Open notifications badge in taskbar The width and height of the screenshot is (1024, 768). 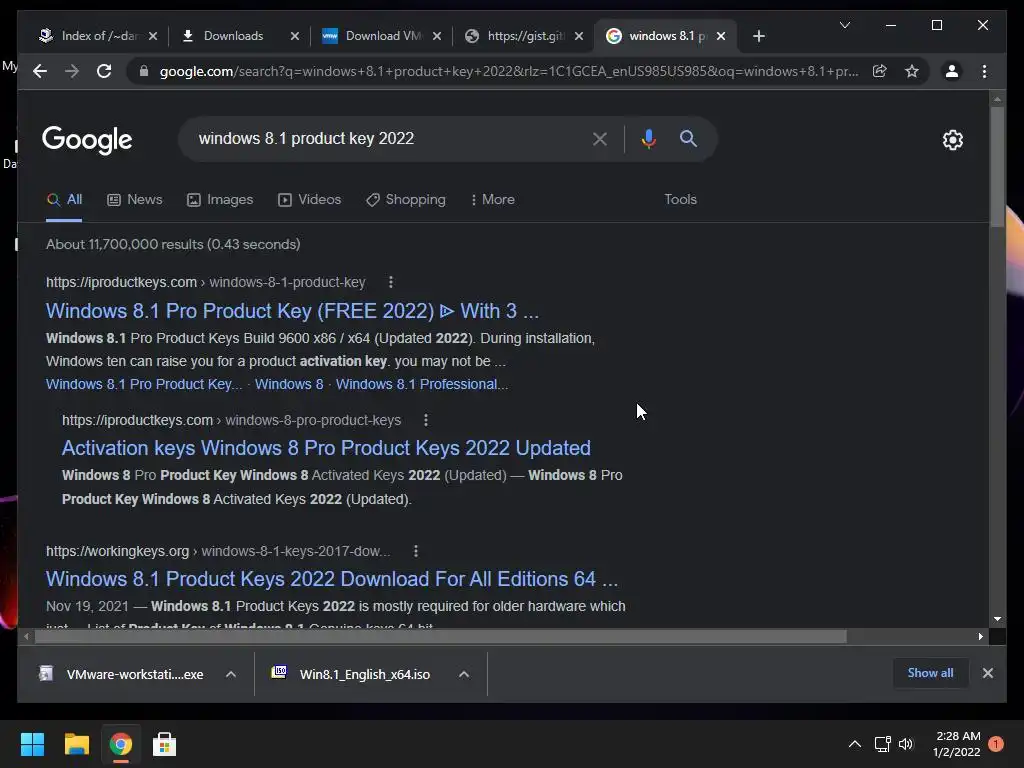(x=996, y=744)
